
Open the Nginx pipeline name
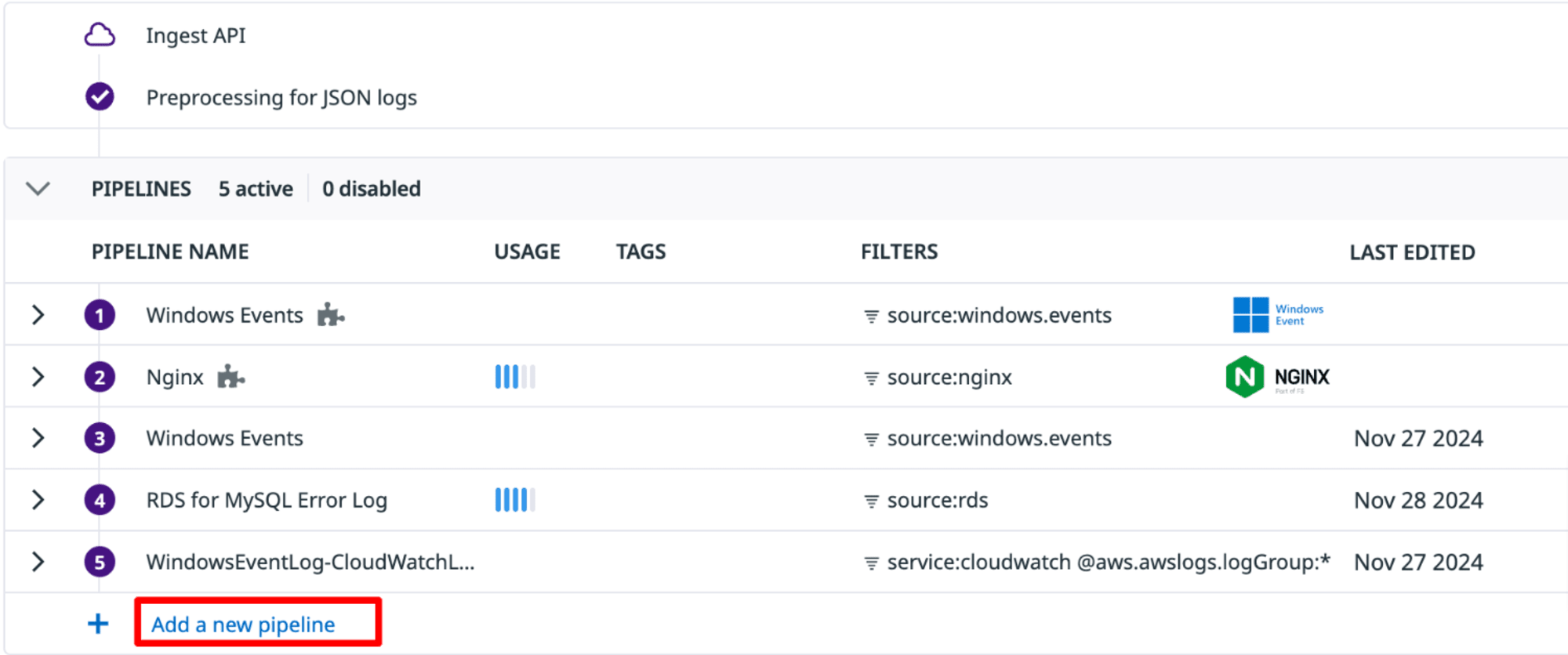(175, 377)
